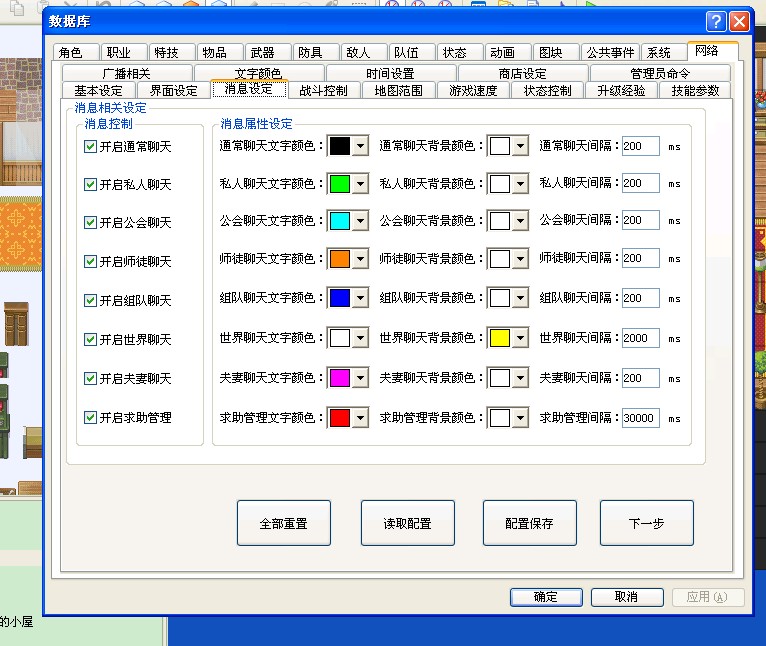766x646 pixels.
Task: Click the magenta 夫妻聊天文字颜色 swatch
Action: click(340, 378)
